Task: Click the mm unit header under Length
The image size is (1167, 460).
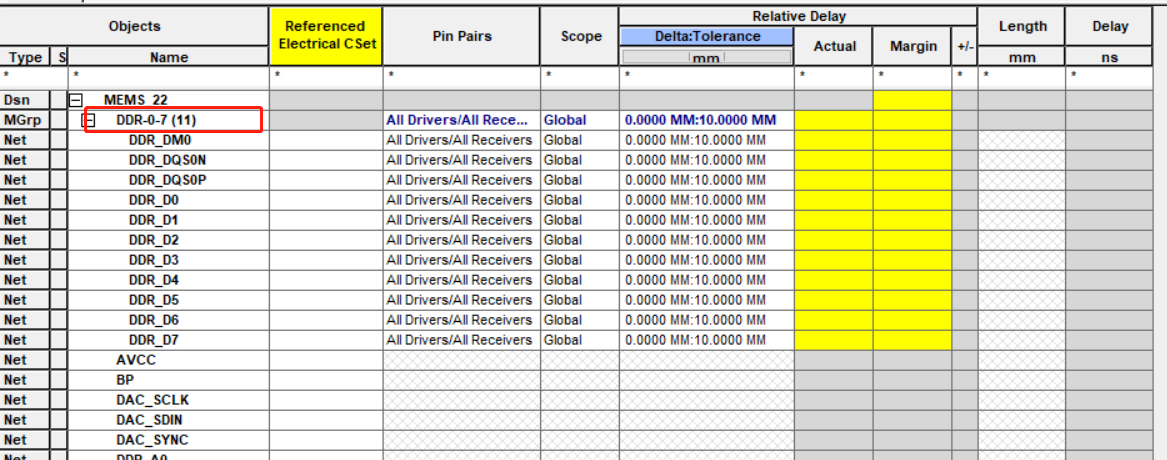Action: (x=1022, y=57)
